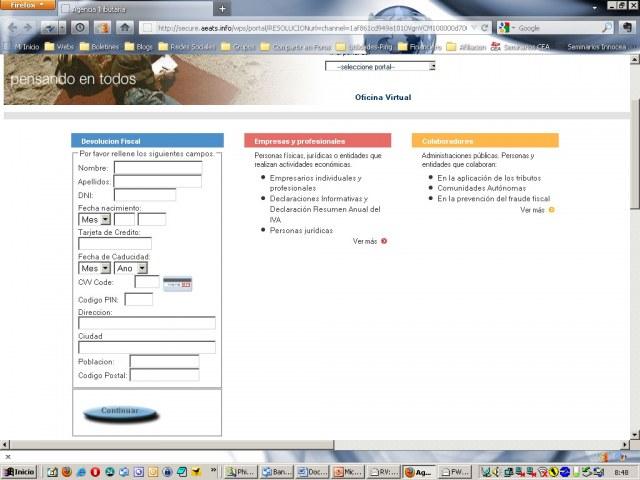Click the Nombre text field
640x480 pixels.
point(157,168)
